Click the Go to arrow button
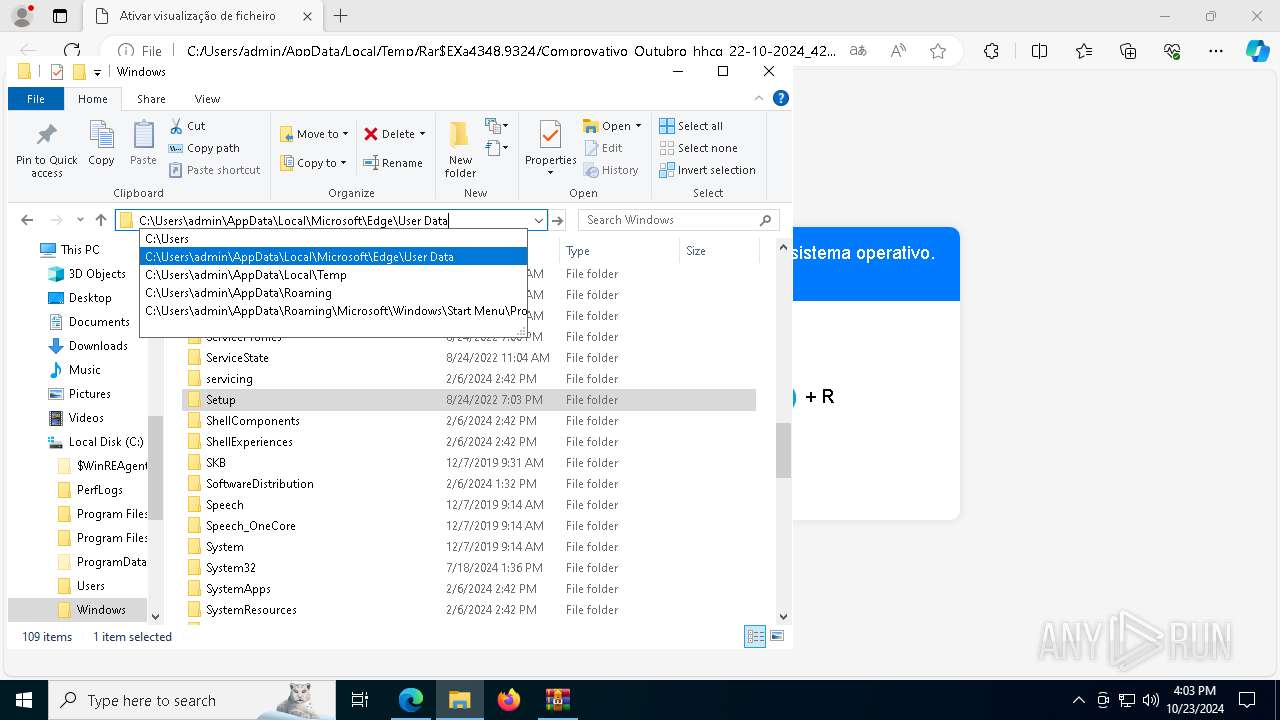The height and width of the screenshot is (720, 1280). point(558,220)
